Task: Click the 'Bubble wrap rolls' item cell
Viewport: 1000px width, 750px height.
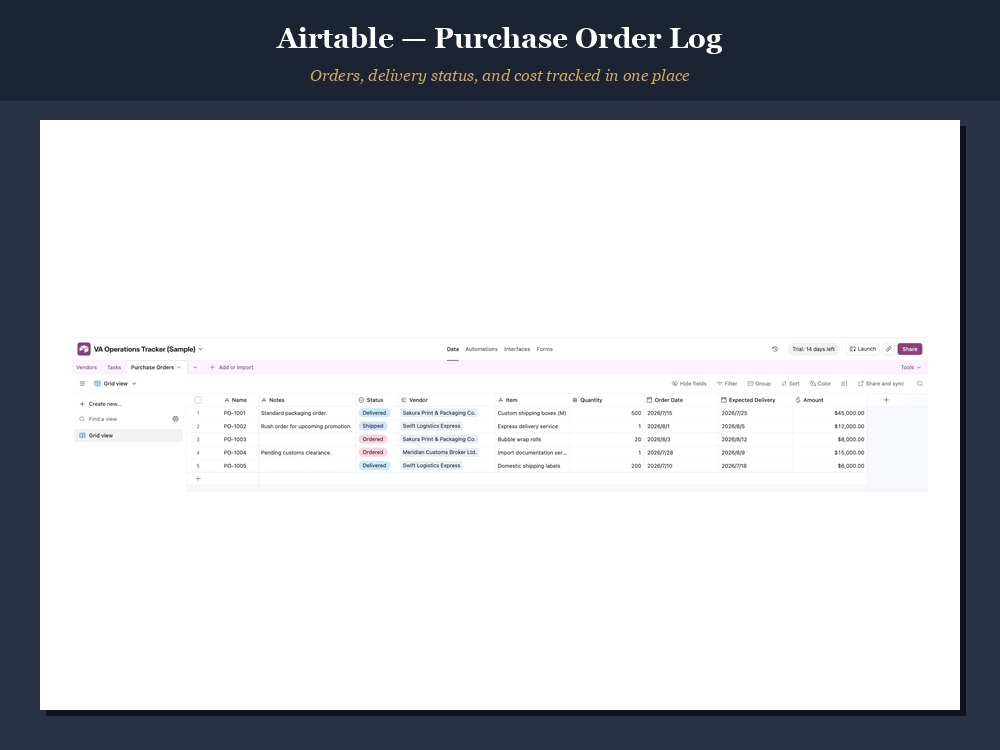Action: pos(533,439)
